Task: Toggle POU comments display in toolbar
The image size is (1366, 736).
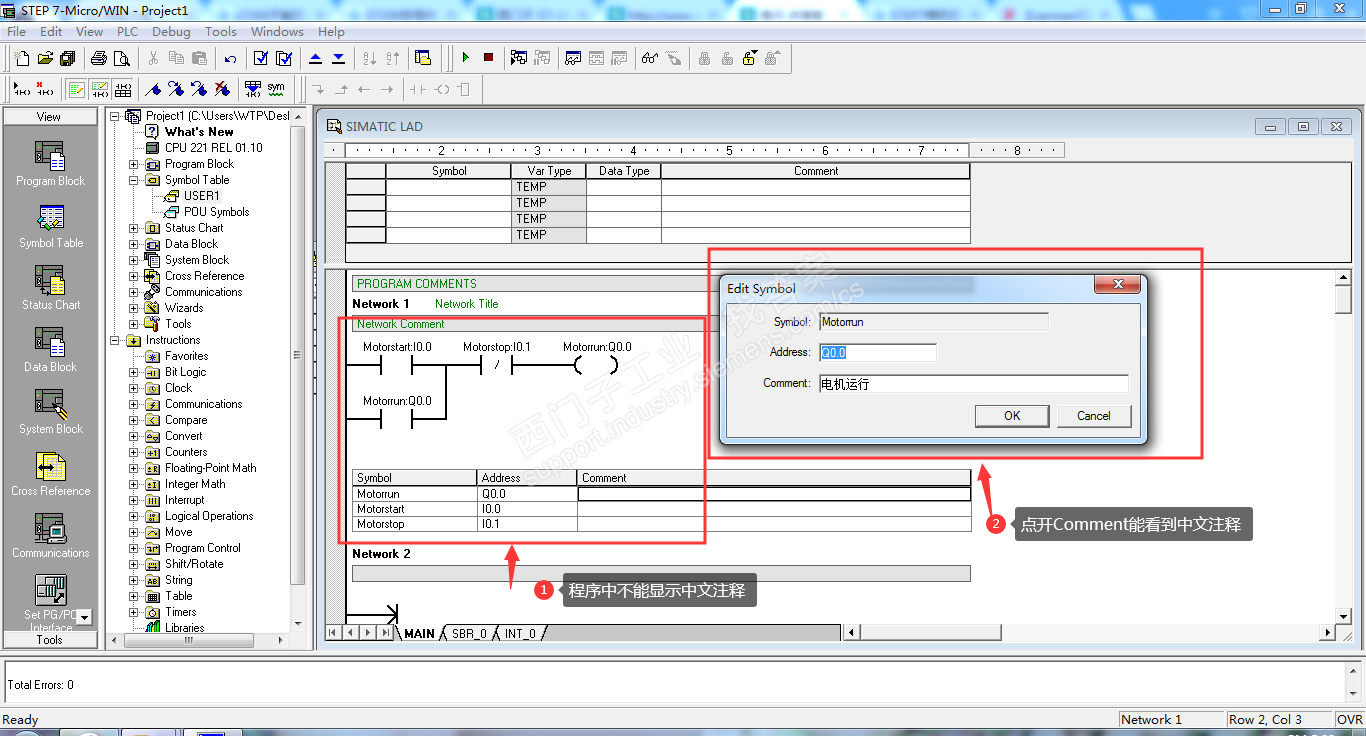Action: click(76, 89)
